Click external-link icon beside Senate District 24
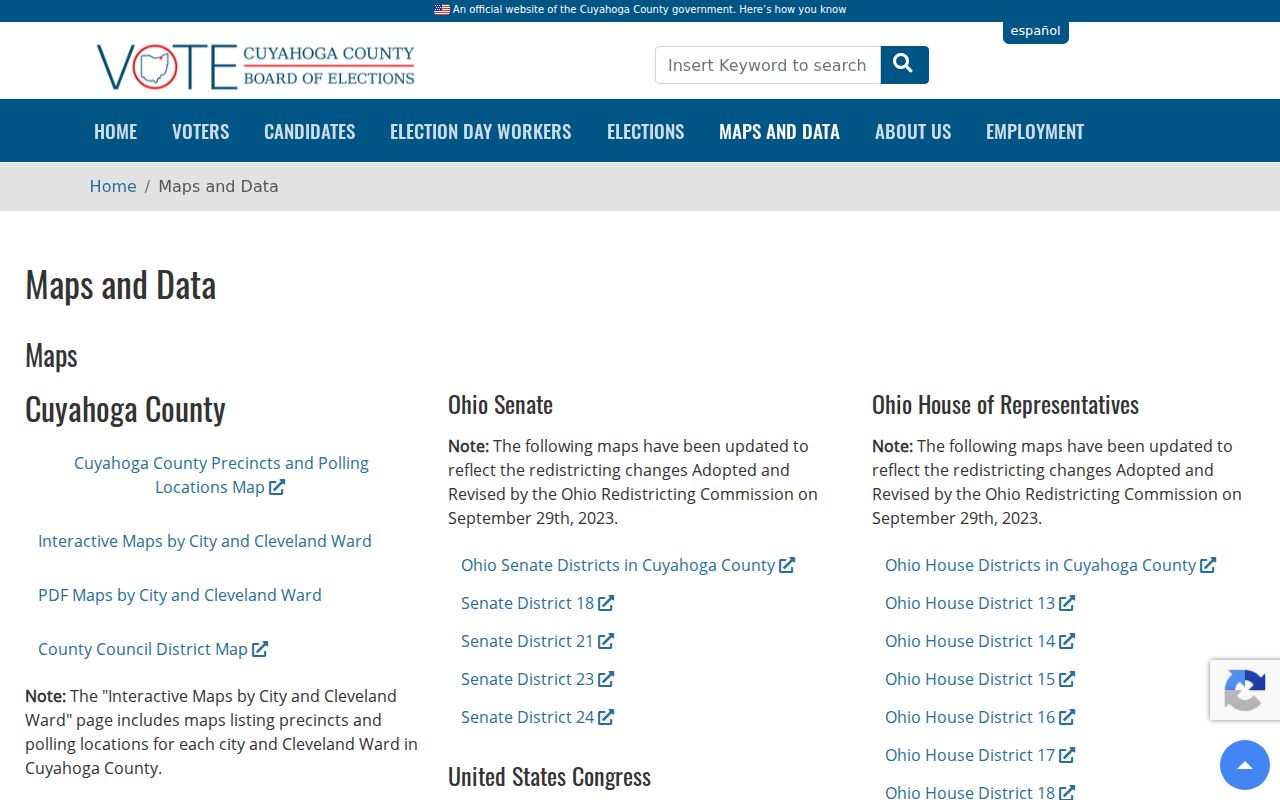The image size is (1280, 800). pos(606,717)
